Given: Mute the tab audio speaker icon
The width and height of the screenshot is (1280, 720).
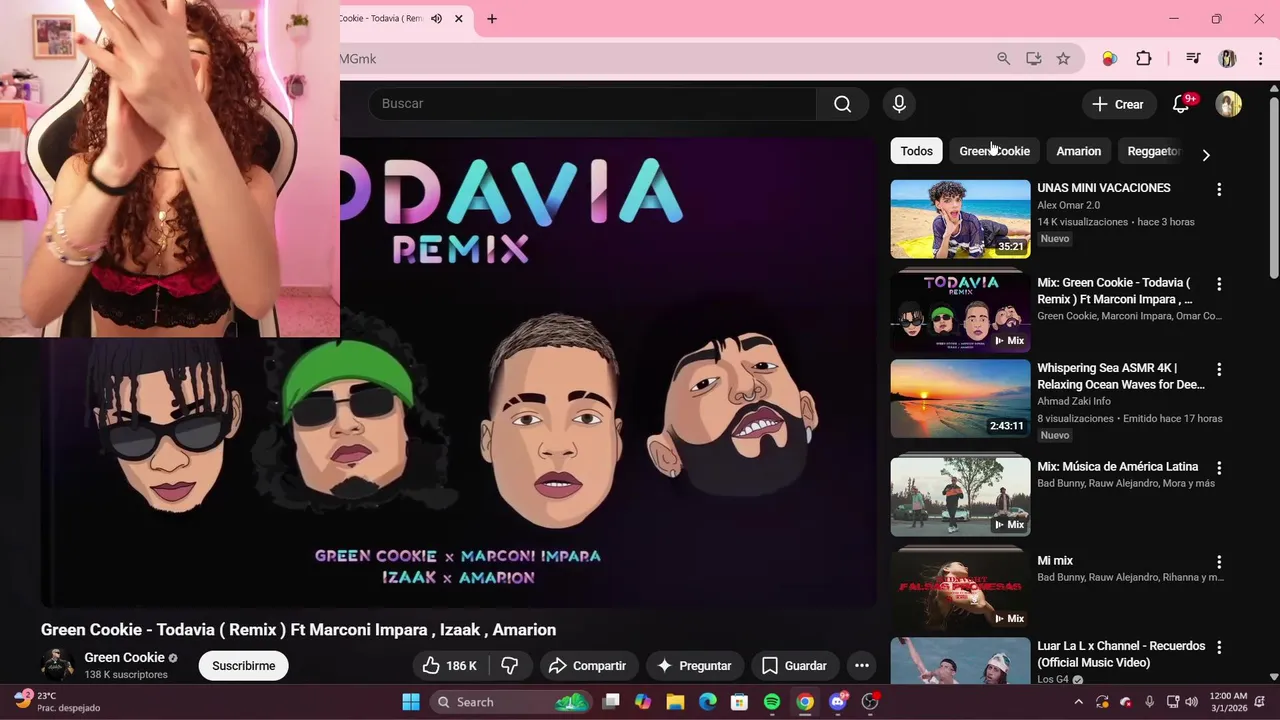Looking at the screenshot, I should pyautogui.click(x=436, y=19).
